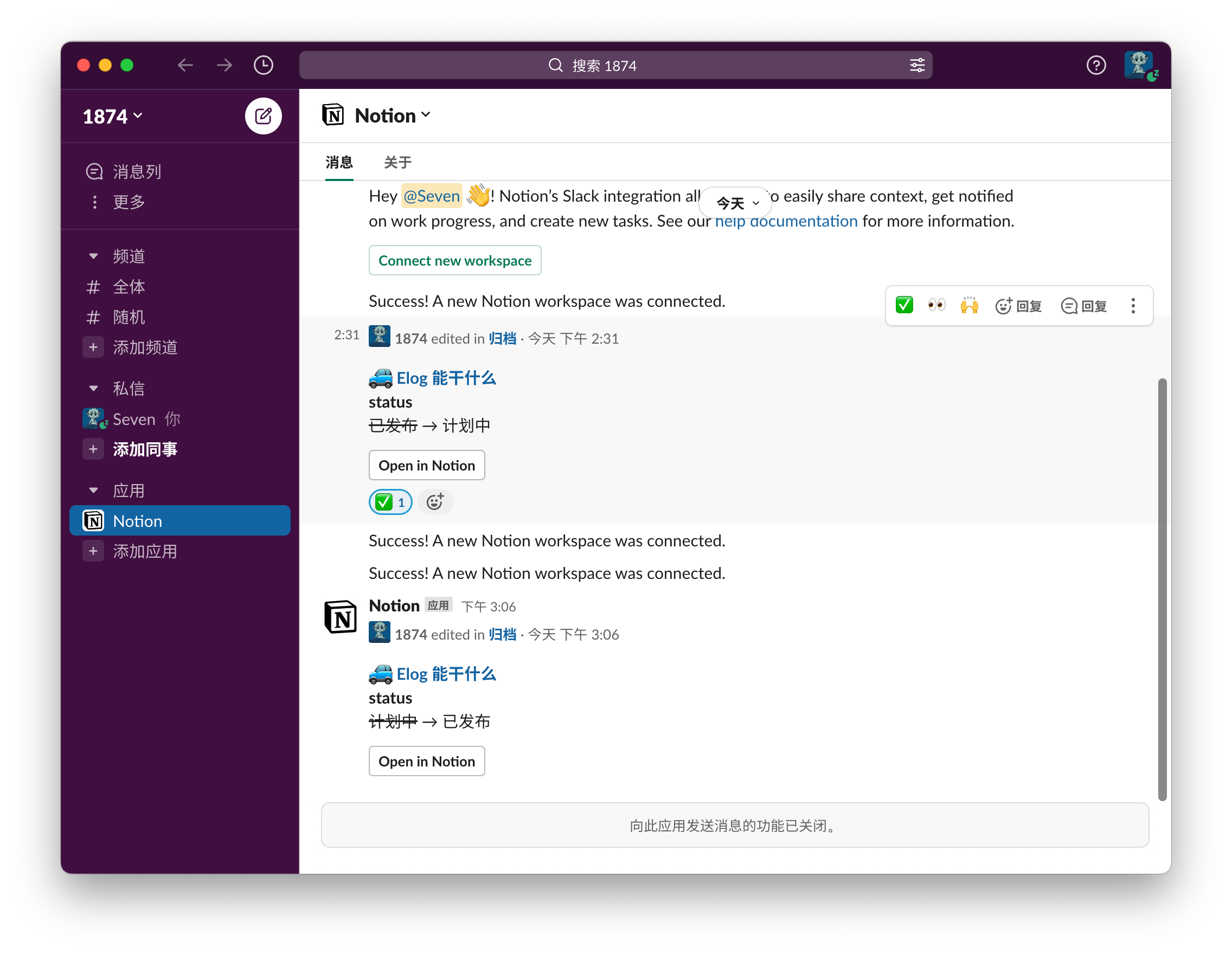1232x954 pixels.
Task: Navigate back with left arrow
Action: (185, 66)
